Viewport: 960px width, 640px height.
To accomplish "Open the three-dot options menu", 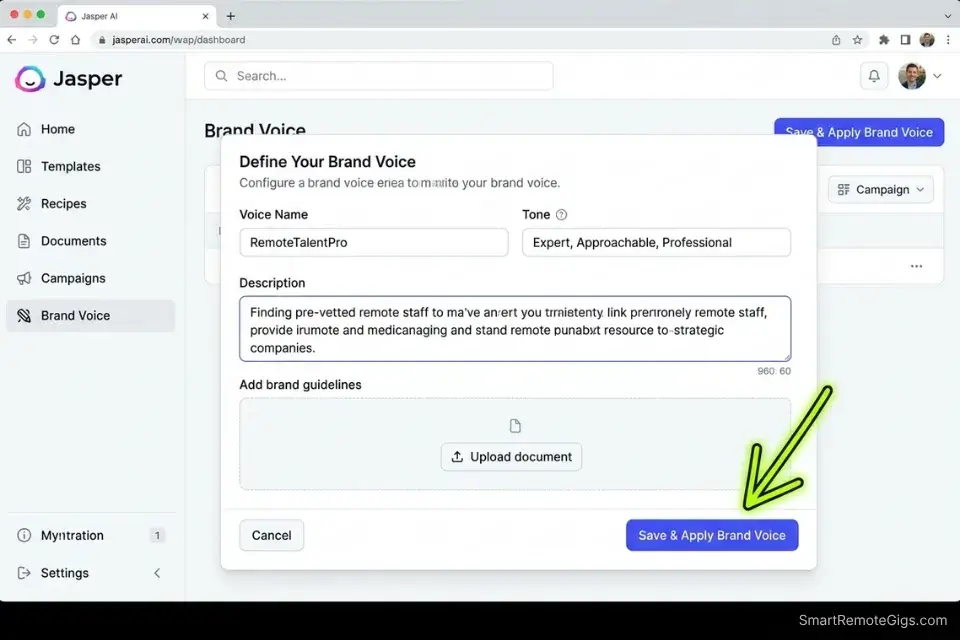I will click(x=916, y=266).
